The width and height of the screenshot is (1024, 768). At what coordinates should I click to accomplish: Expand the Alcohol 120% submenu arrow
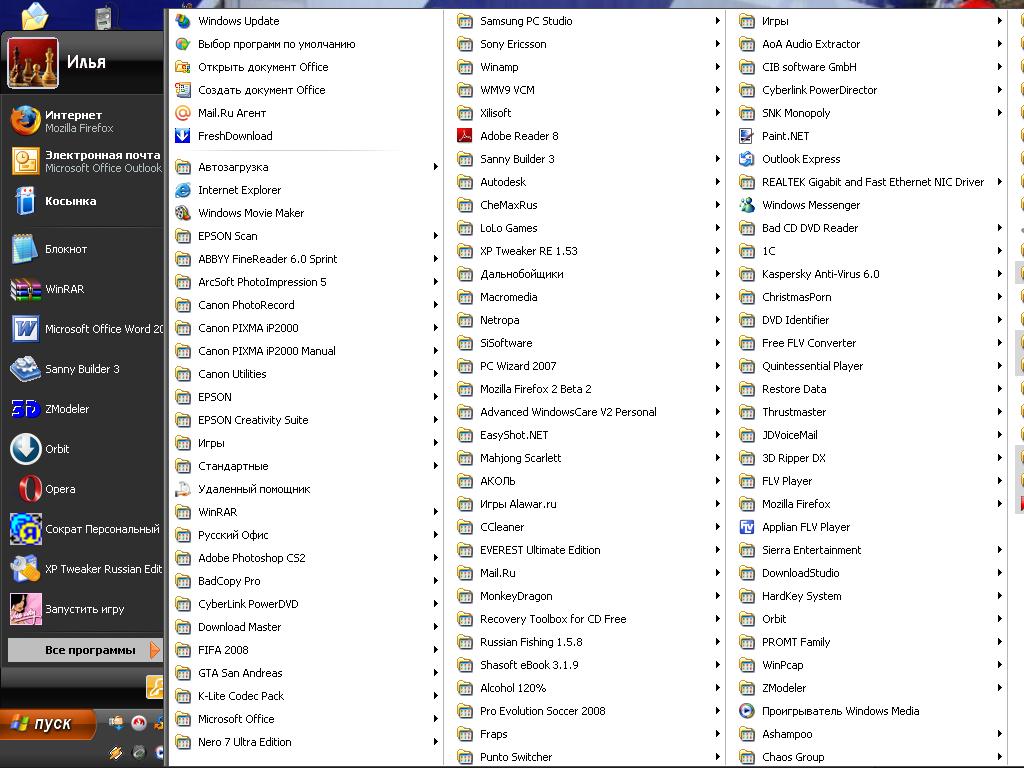pyautogui.click(x=717, y=688)
